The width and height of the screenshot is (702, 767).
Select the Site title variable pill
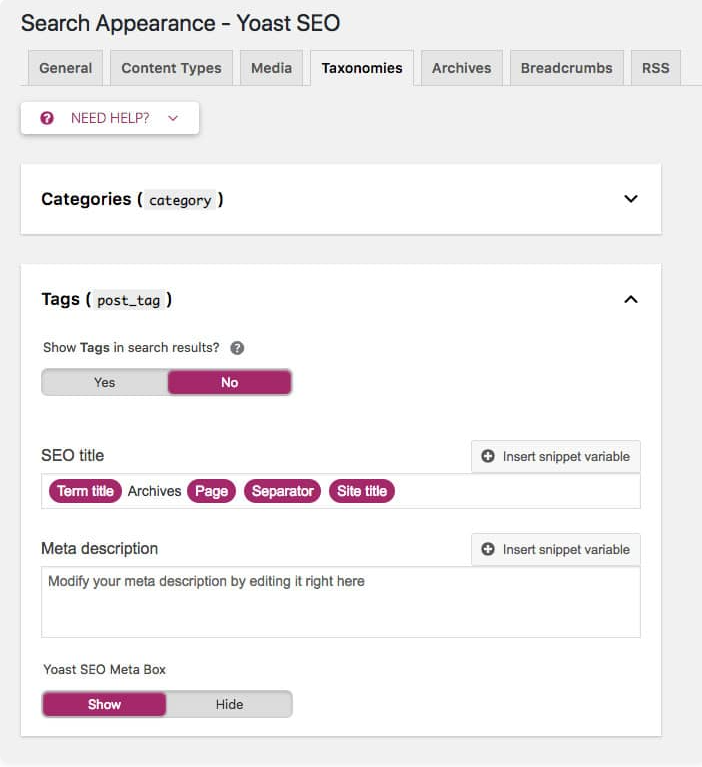click(361, 491)
